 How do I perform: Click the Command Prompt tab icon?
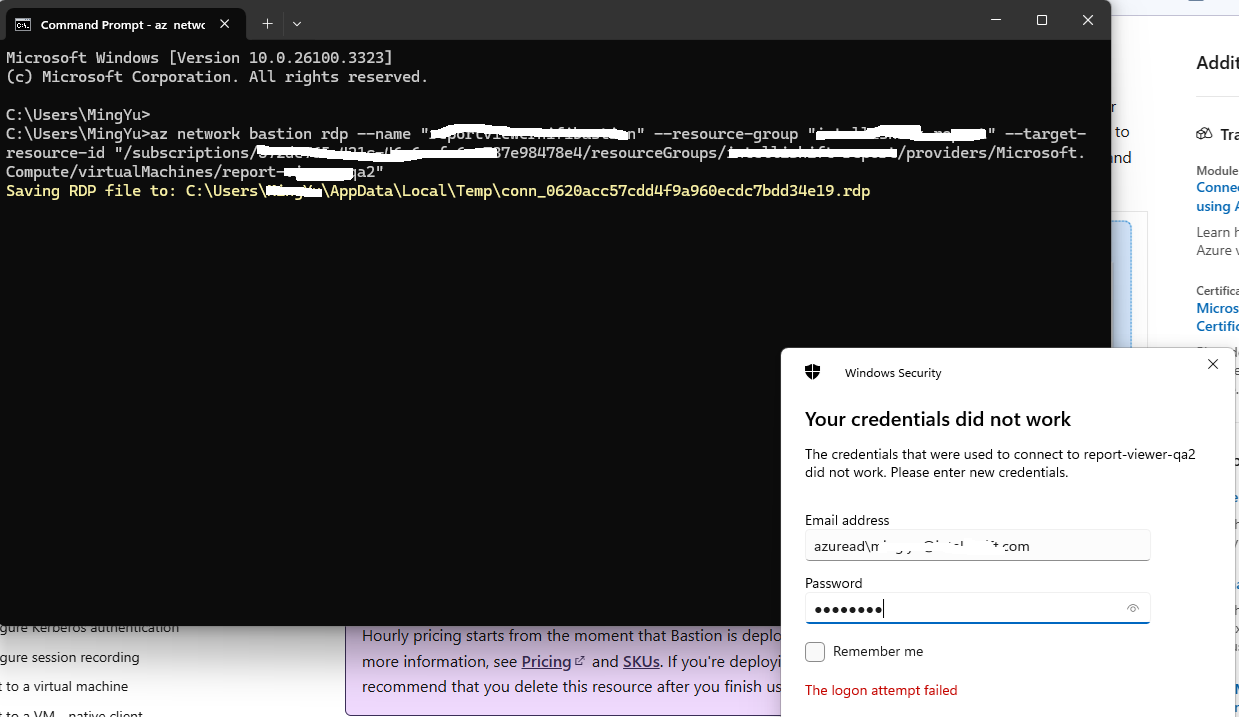click(22, 24)
